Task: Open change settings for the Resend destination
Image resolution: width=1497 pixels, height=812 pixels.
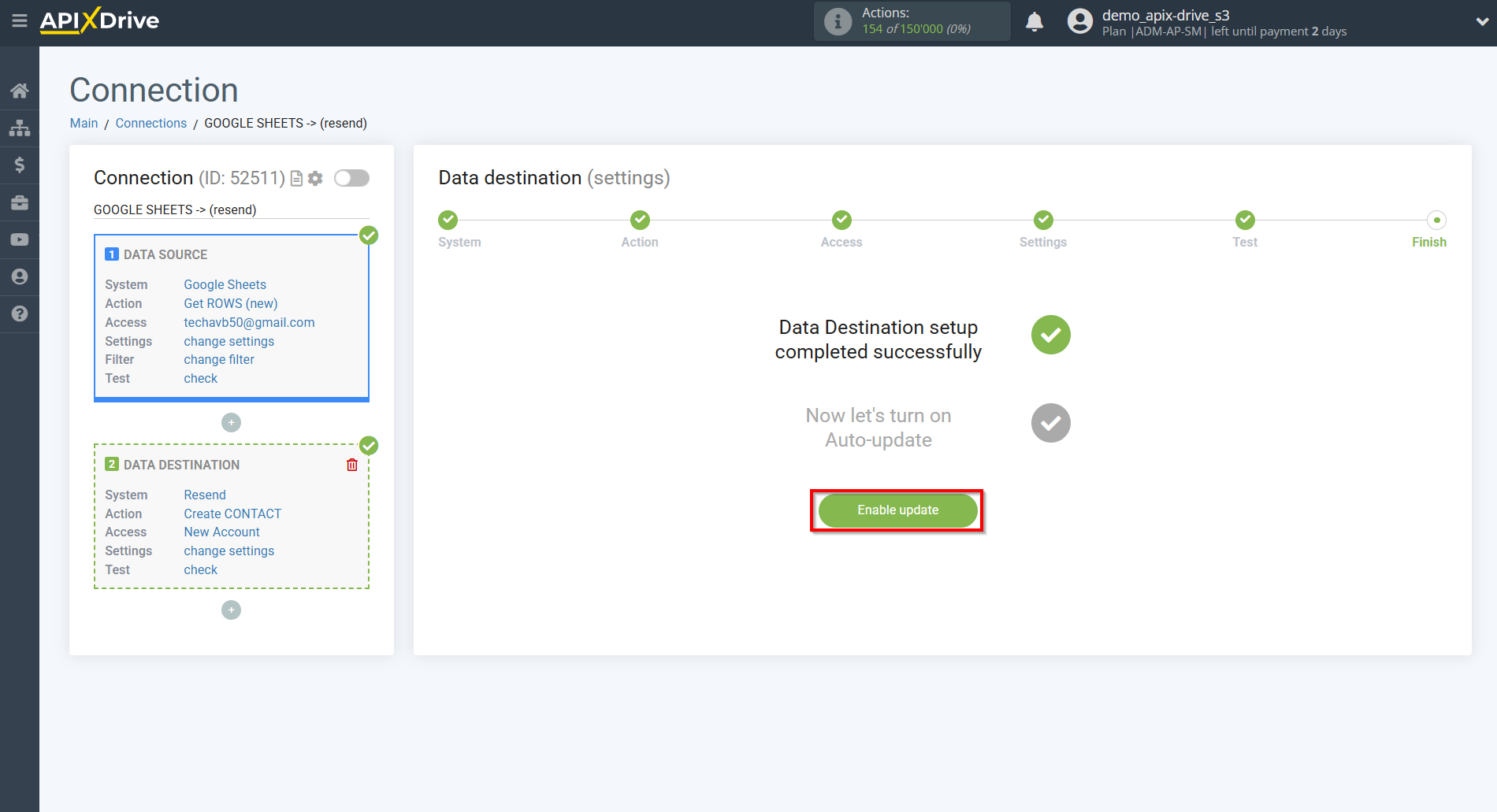Action: click(228, 551)
